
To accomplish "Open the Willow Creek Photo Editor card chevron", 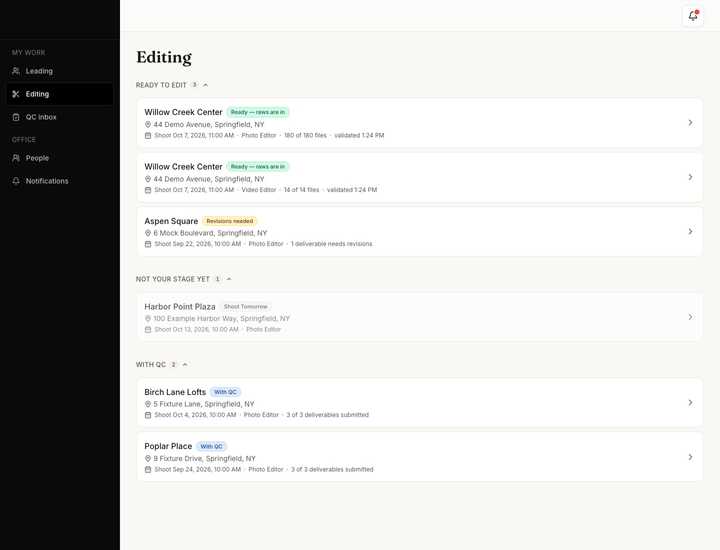I will tap(690, 123).
